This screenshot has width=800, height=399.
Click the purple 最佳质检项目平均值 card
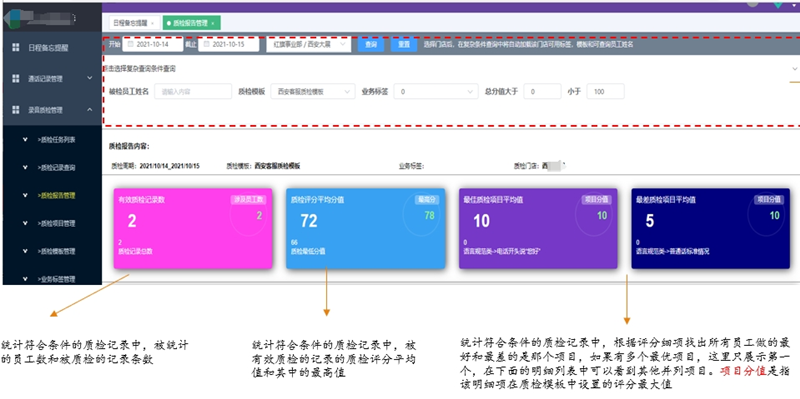[x=538, y=229]
